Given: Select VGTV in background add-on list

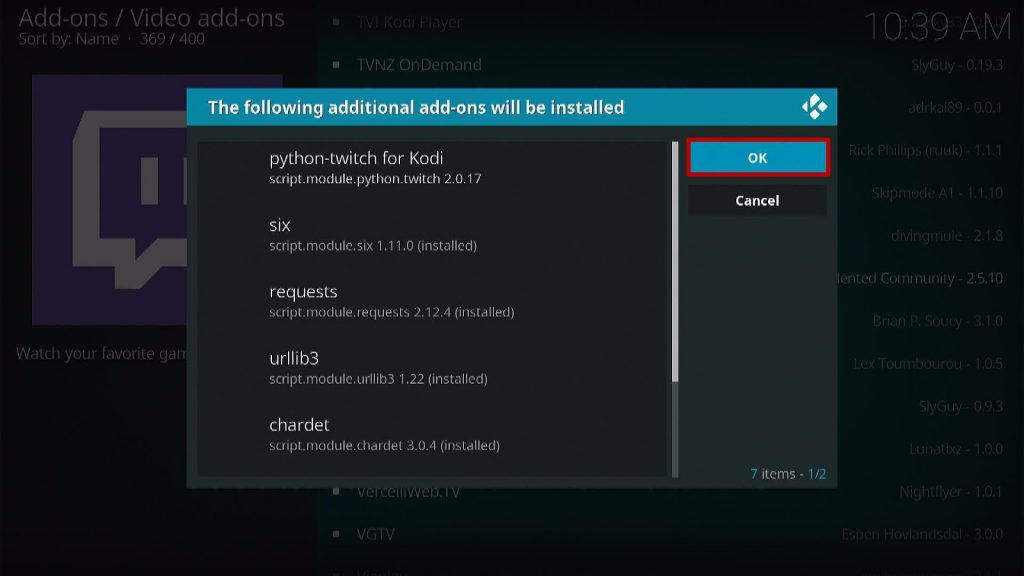Looking at the screenshot, I should point(376,534).
